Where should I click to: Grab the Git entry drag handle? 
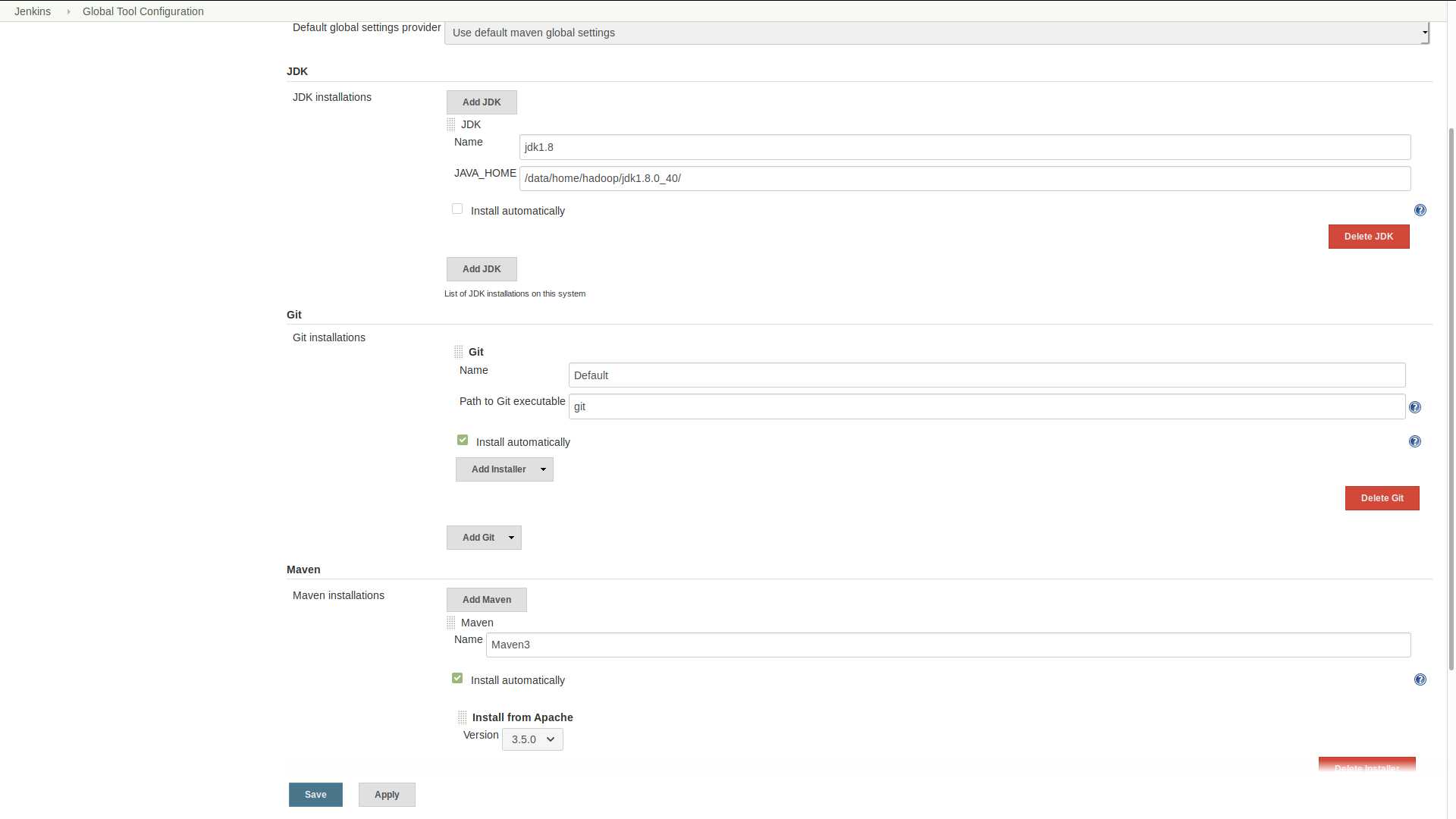[x=459, y=352]
